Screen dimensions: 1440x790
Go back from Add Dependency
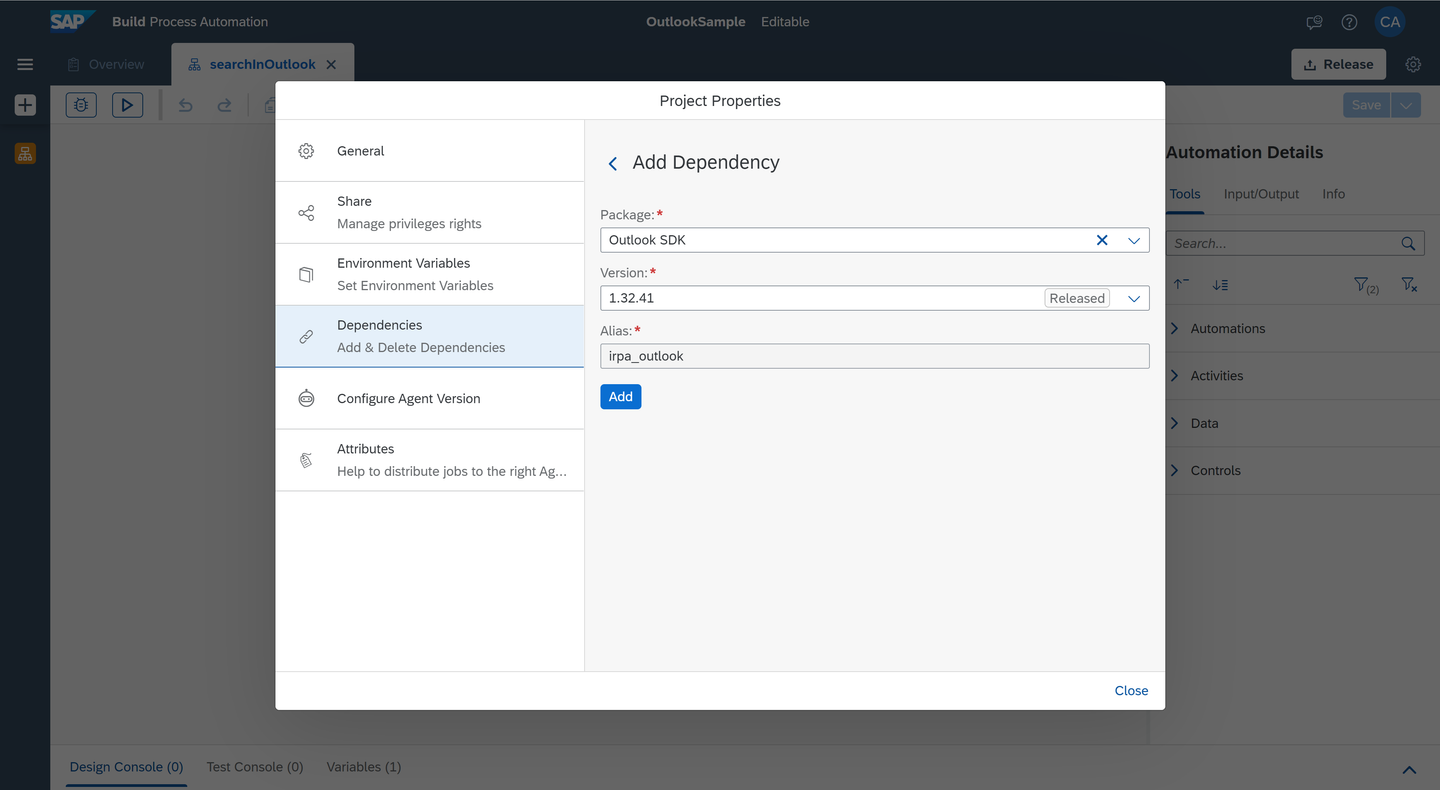pos(613,163)
